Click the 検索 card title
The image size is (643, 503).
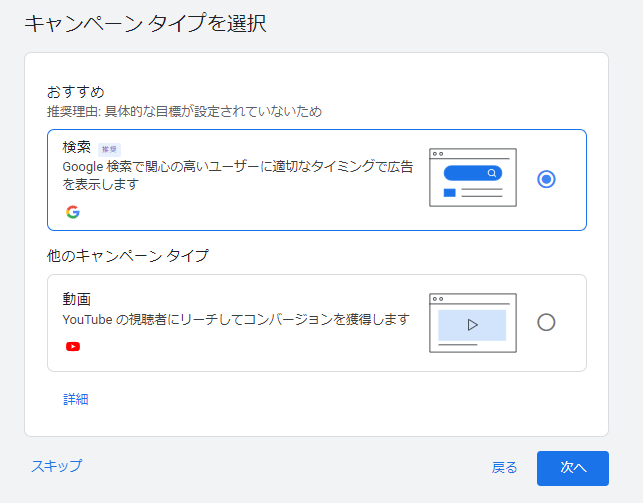pos(76,147)
